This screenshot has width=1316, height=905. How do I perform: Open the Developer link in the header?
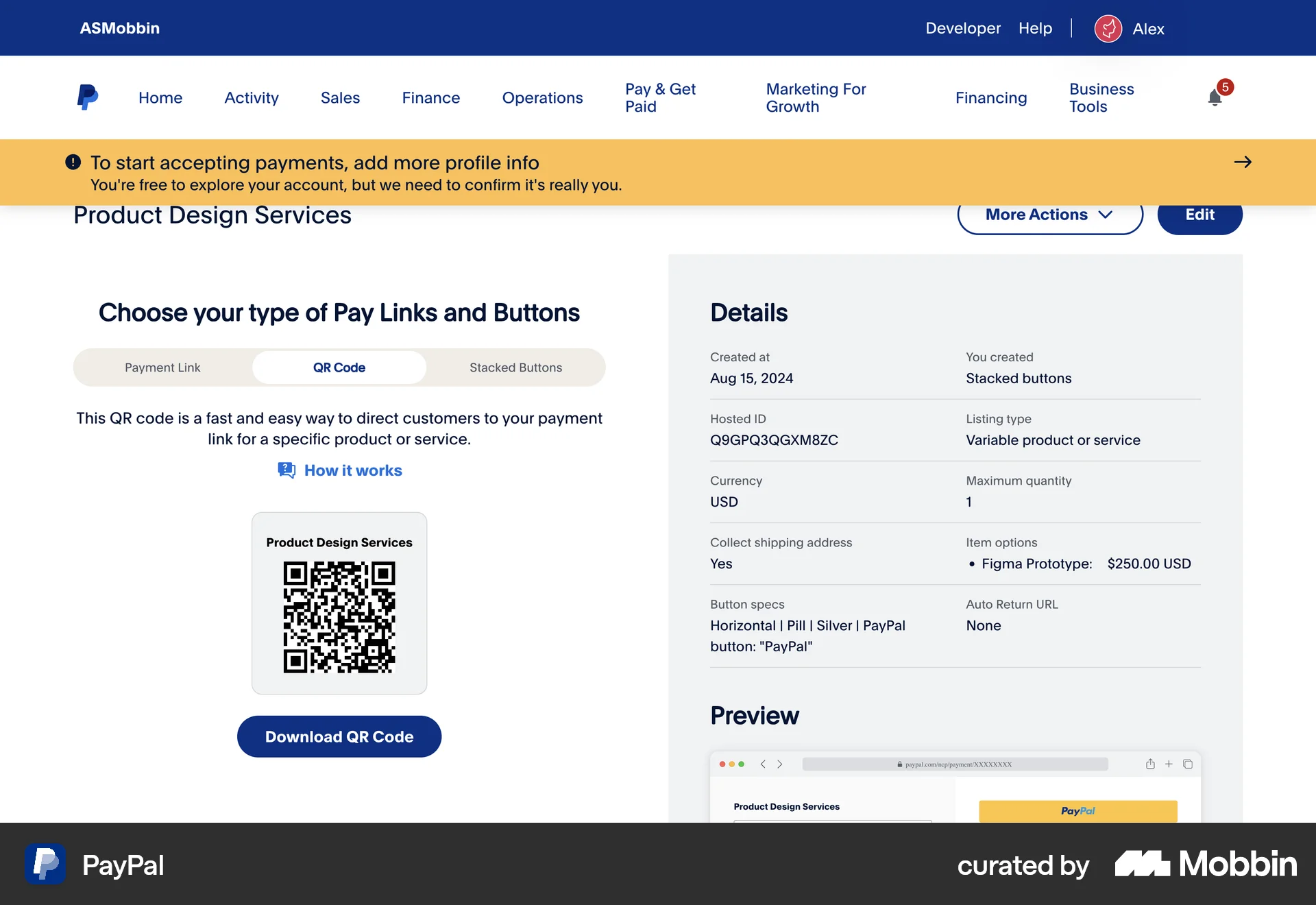[x=962, y=28]
